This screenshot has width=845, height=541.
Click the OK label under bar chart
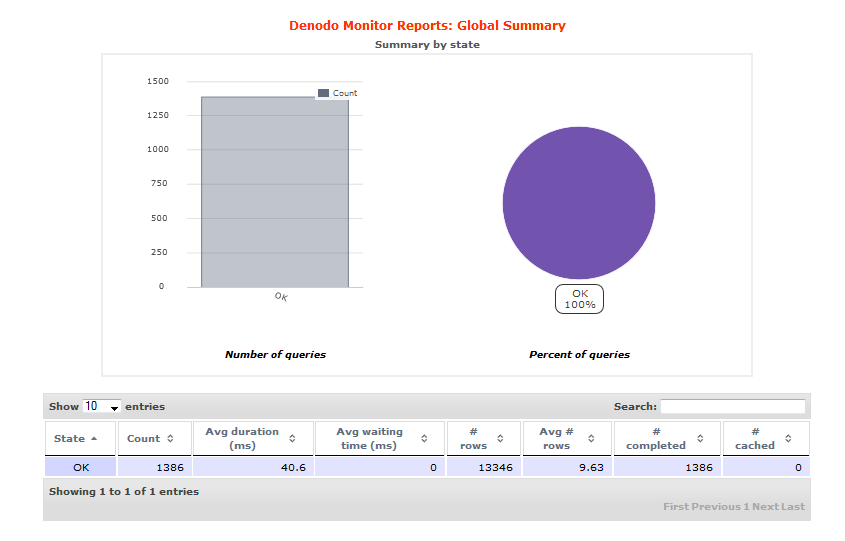pyautogui.click(x=281, y=296)
